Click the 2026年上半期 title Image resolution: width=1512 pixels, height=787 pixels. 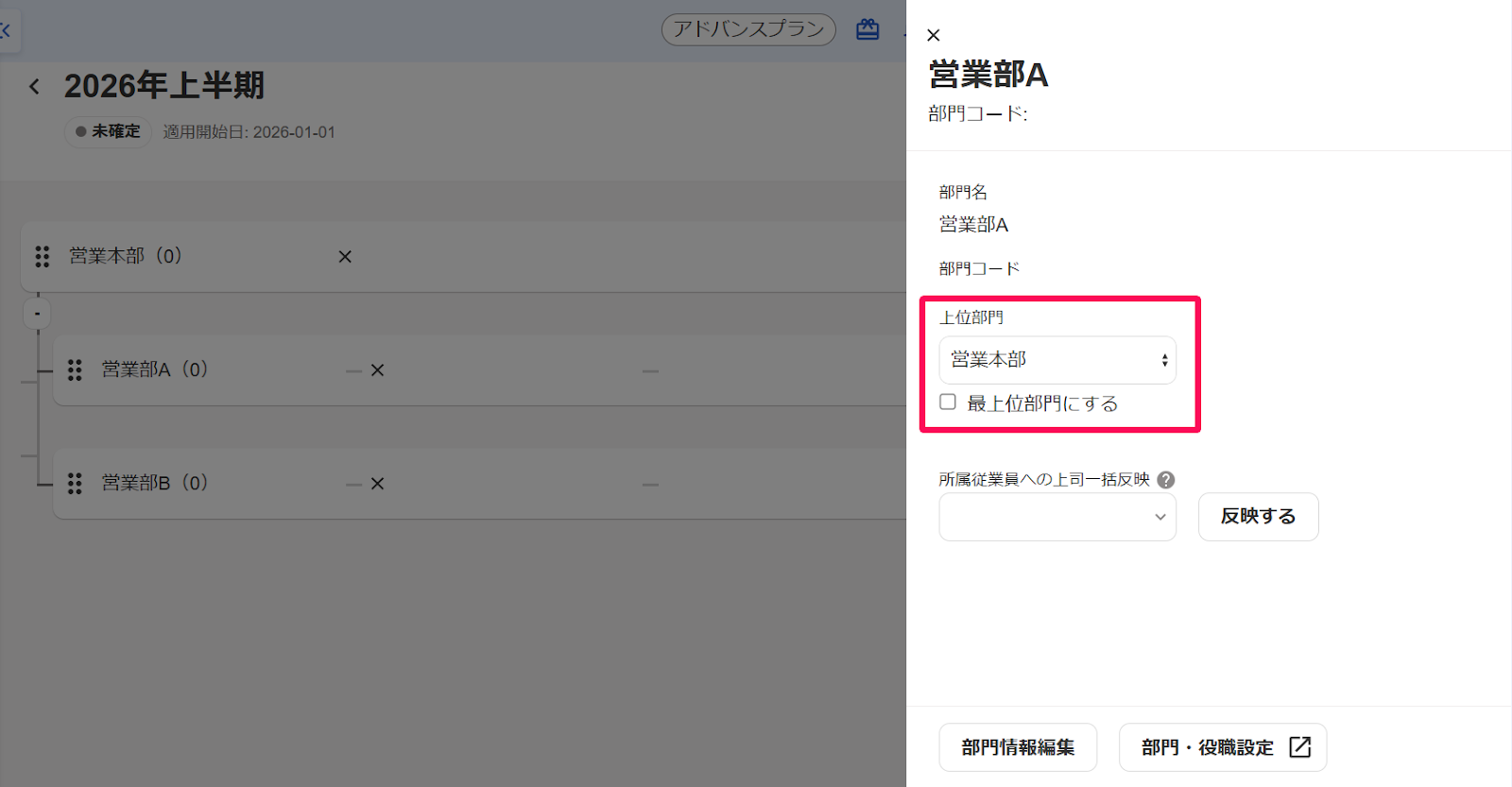tap(164, 86)
